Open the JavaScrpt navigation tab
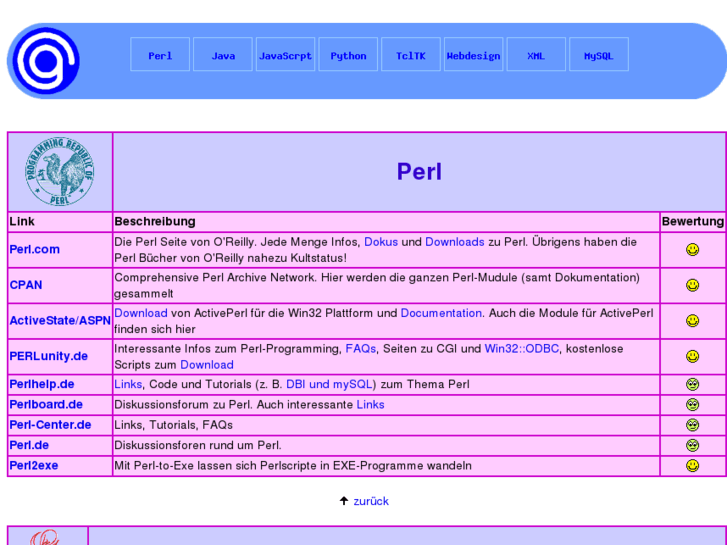 (x=285, y=54)
